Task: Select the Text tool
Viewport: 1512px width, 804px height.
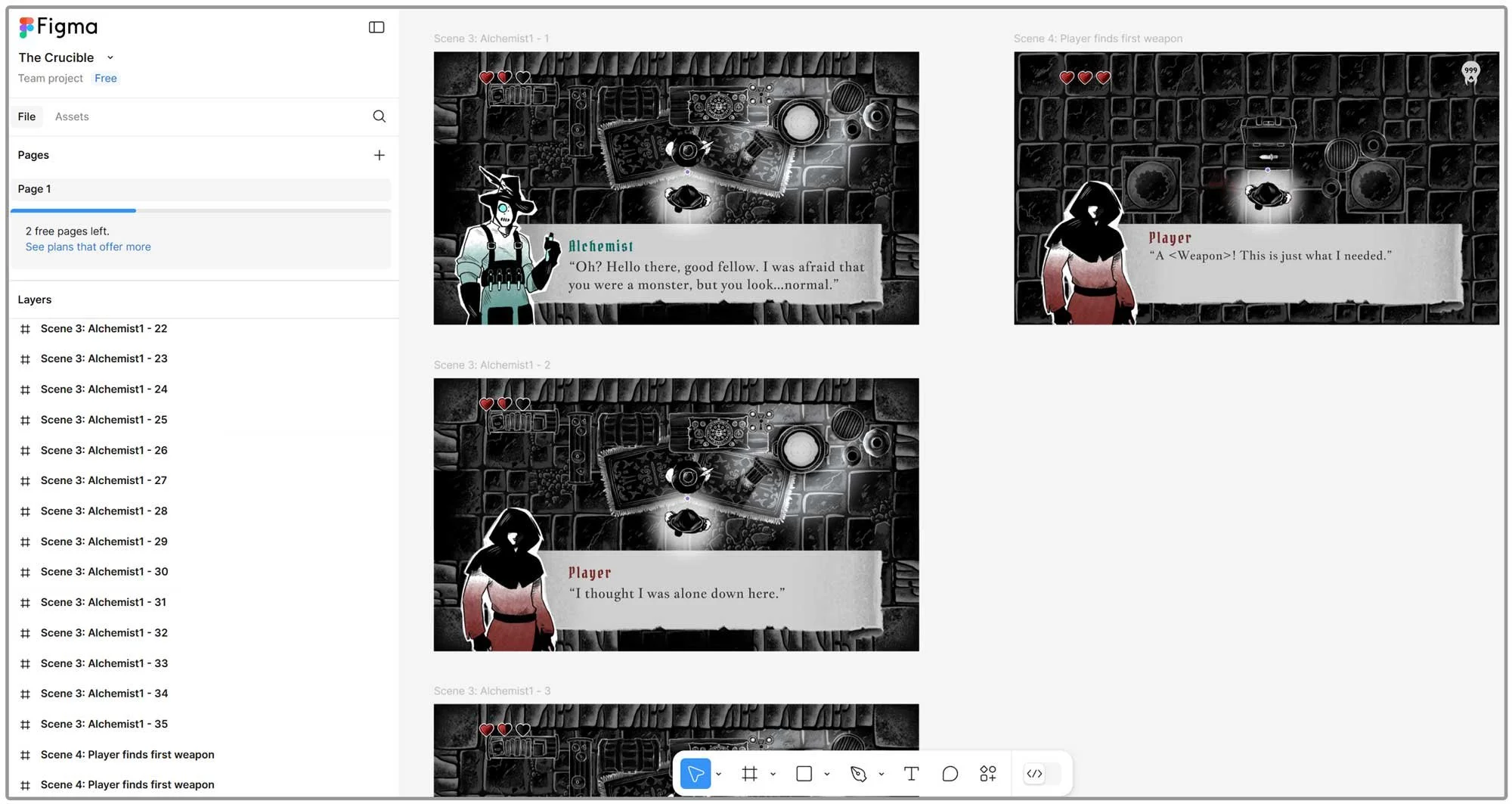Action: coord(912,773)
